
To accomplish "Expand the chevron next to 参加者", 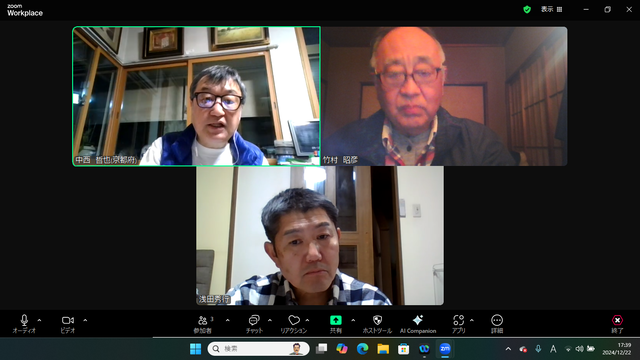I will [227, 320].
